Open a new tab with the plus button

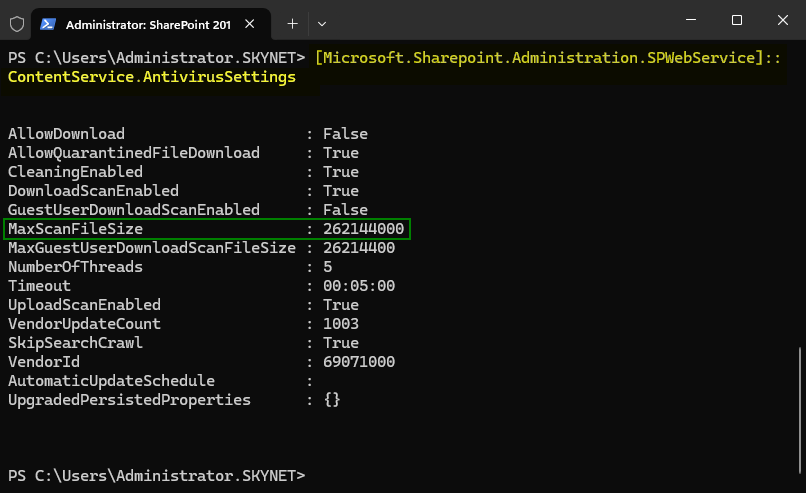(292, 24)
